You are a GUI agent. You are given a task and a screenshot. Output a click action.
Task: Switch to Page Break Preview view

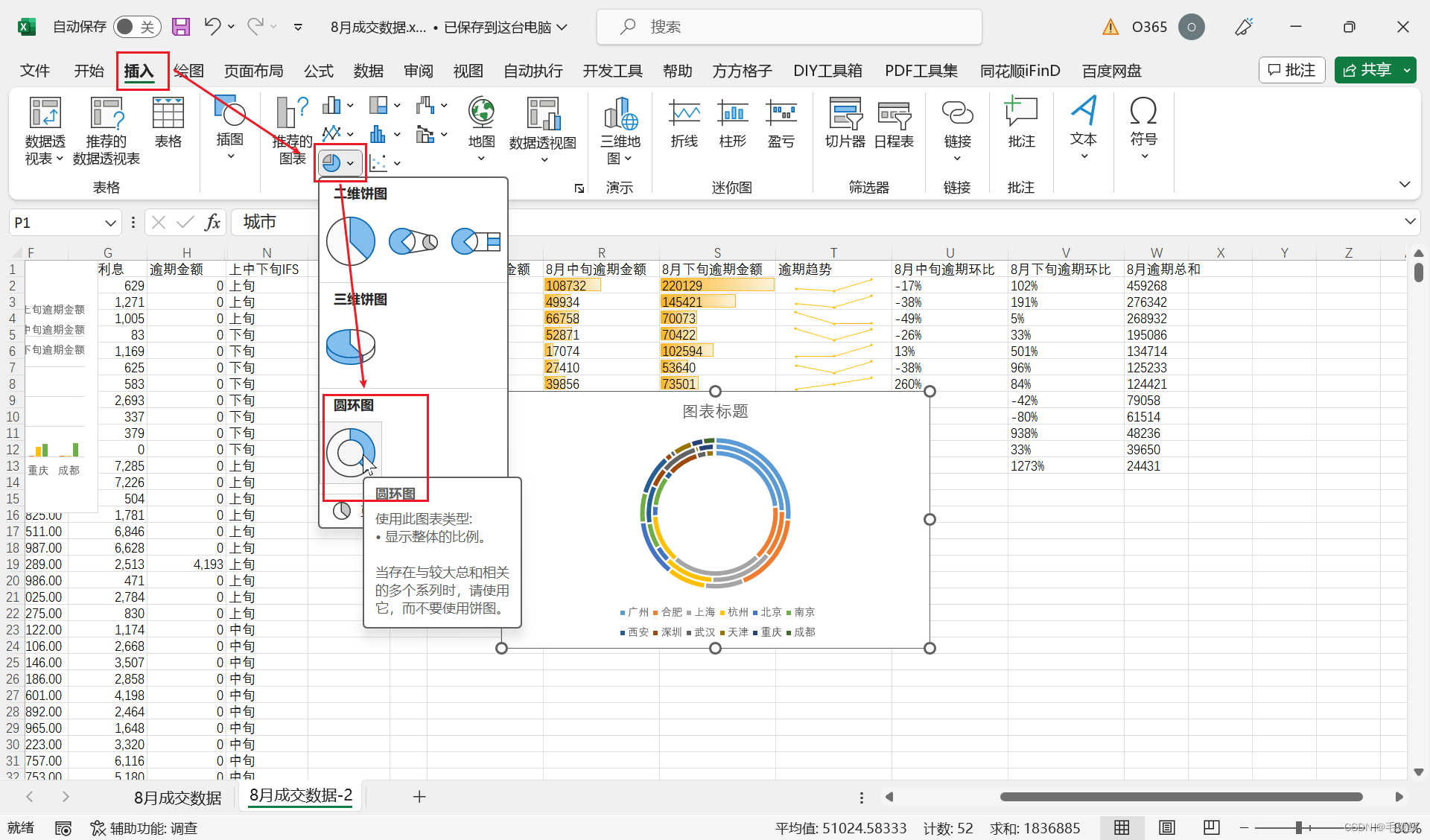(x=1212, y=827)
